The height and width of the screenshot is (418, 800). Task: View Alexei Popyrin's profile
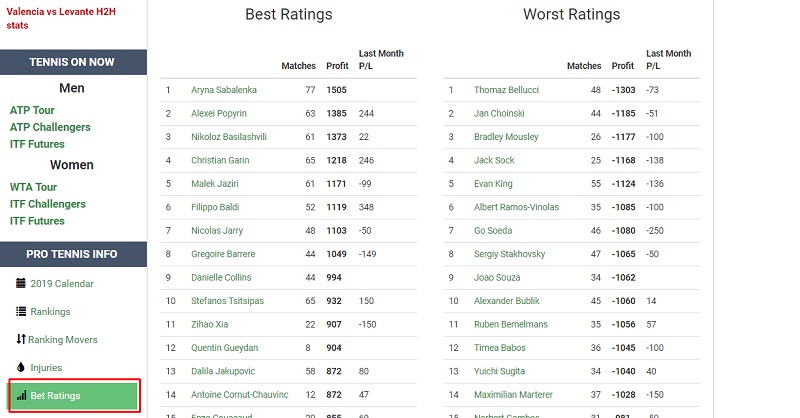[x=219, y=113]
